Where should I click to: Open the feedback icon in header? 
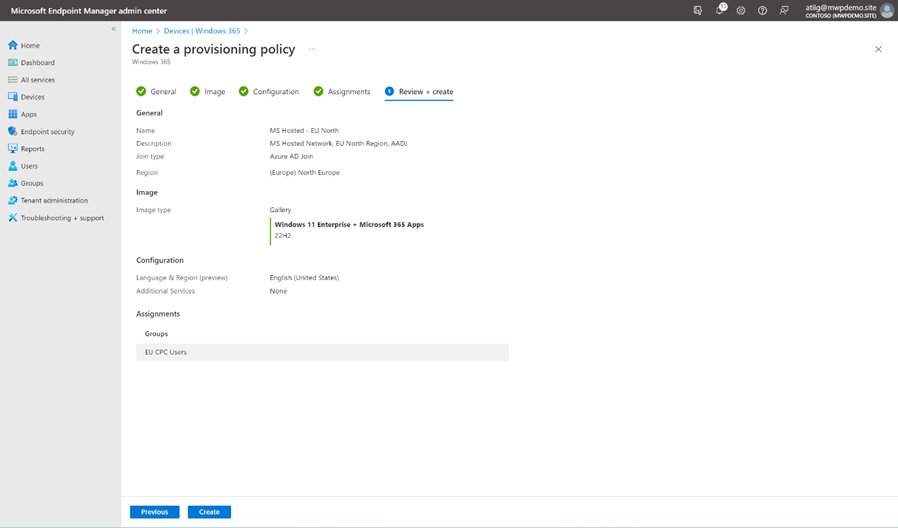tap(784, 10)
